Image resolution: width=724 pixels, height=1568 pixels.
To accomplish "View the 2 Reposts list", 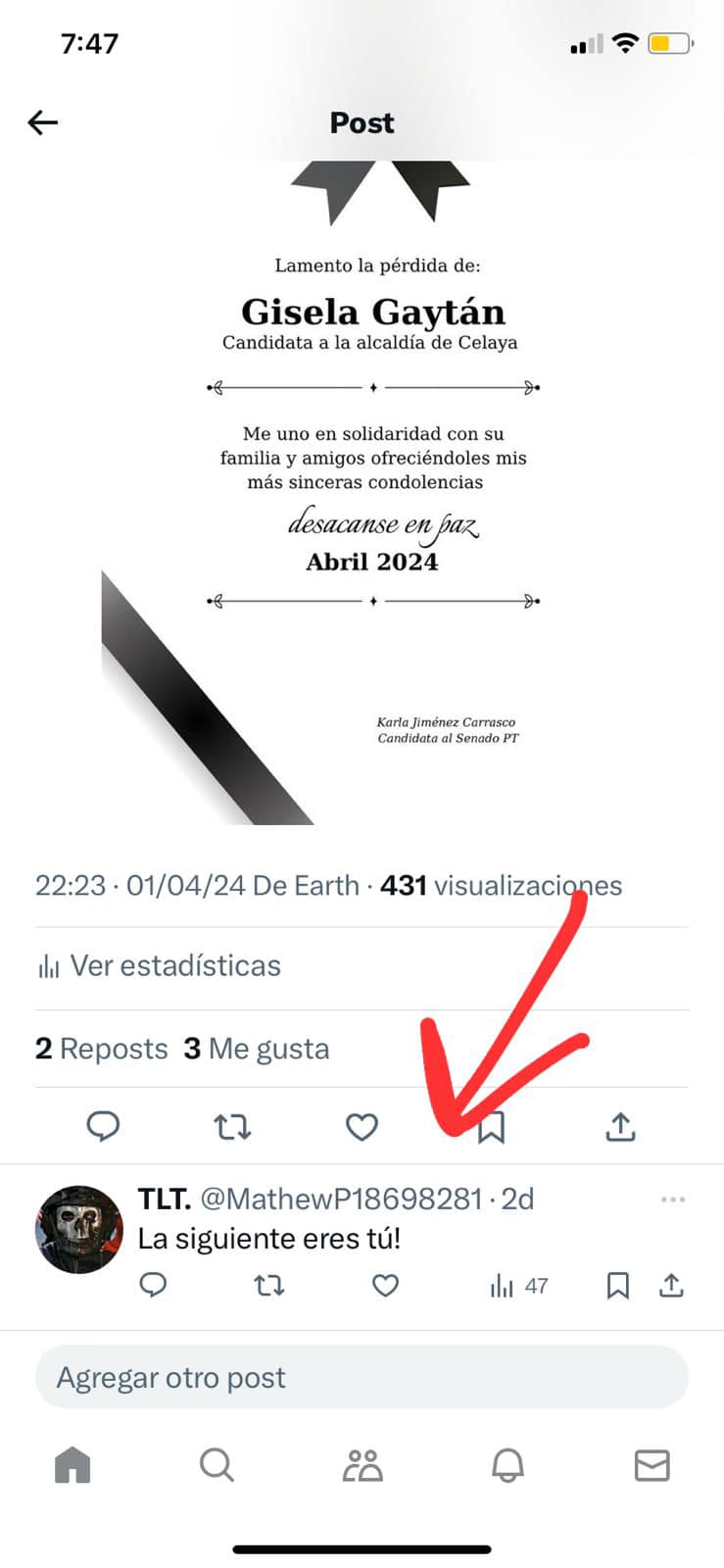I will coord(102,1049).
